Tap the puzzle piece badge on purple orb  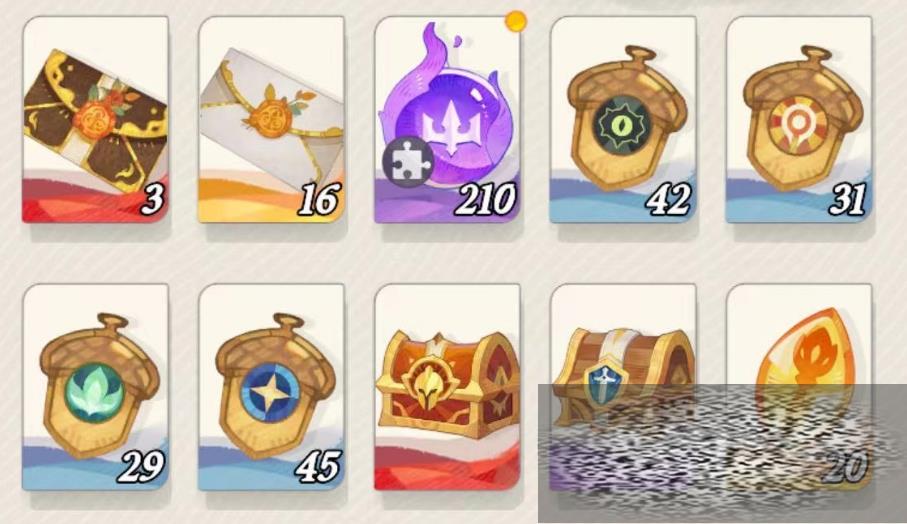point(408,161)
